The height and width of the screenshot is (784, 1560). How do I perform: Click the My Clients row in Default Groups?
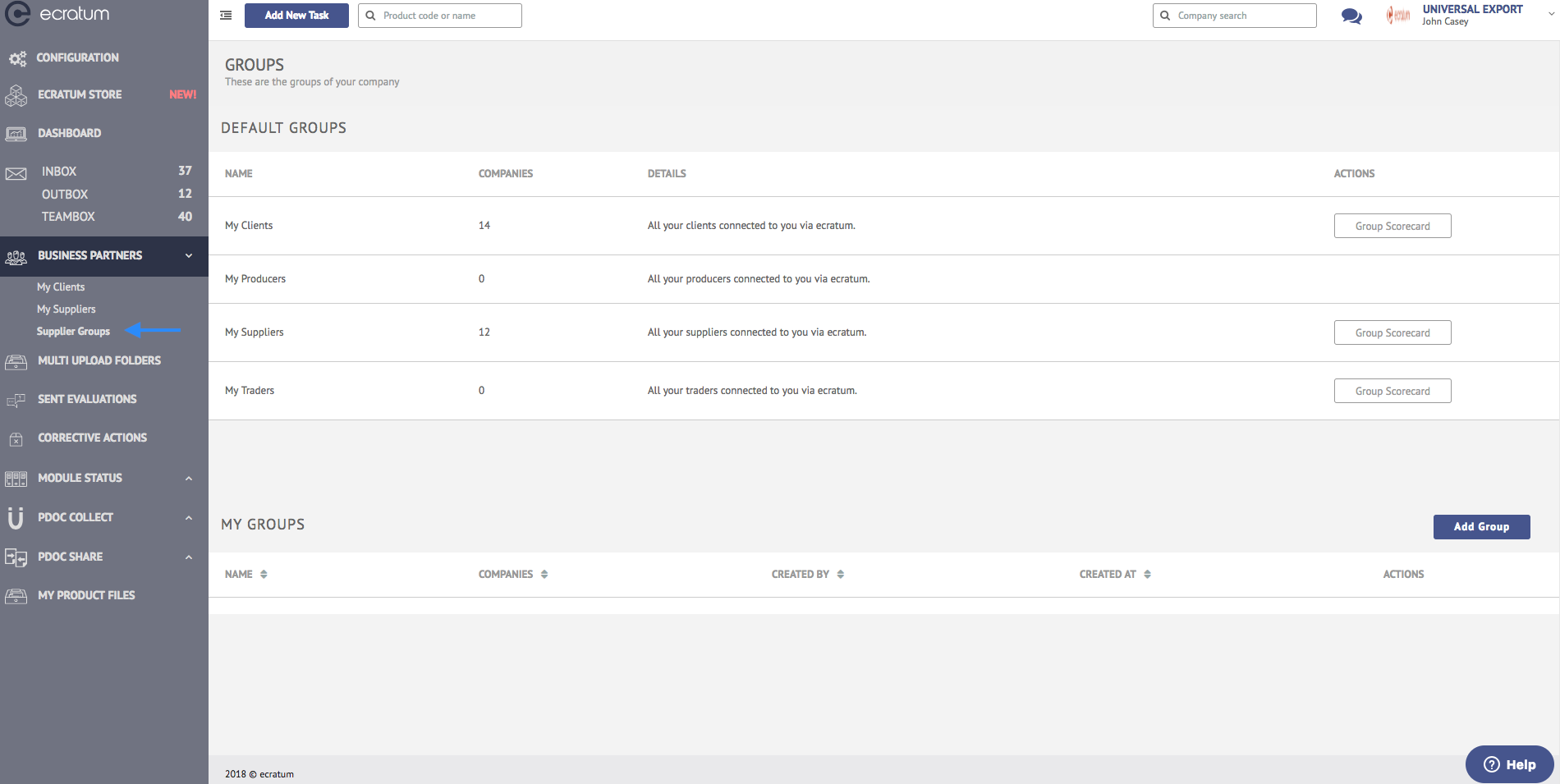[x=884, y=226]
